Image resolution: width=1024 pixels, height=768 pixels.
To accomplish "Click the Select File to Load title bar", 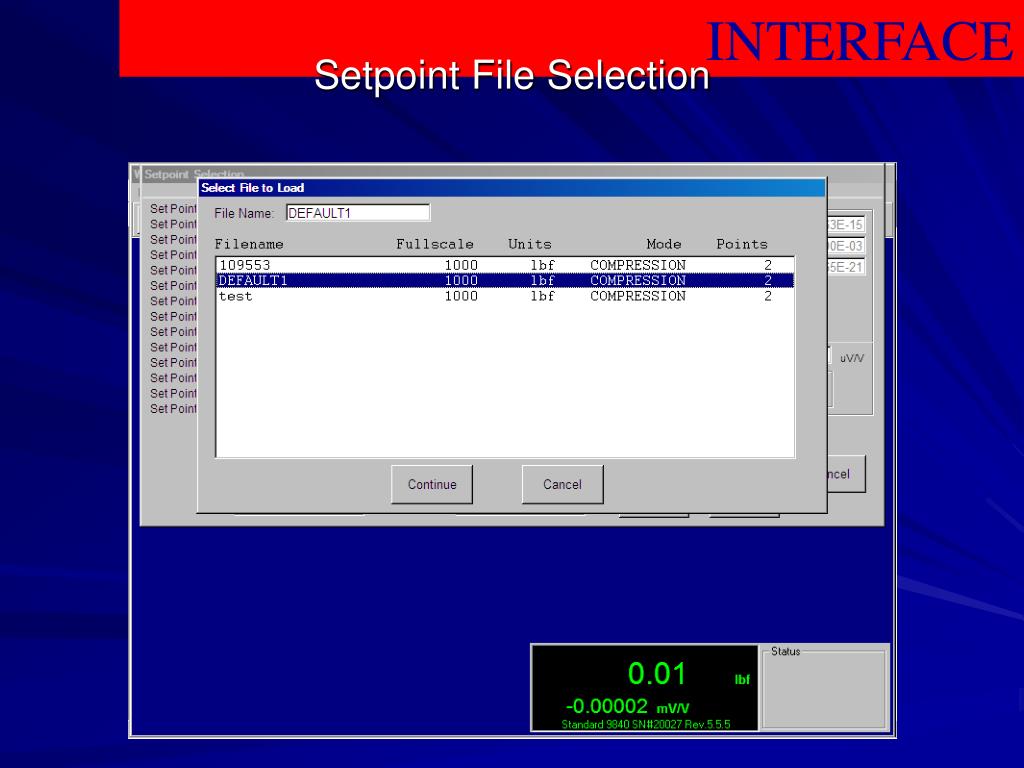I will [x=512, y=188].
